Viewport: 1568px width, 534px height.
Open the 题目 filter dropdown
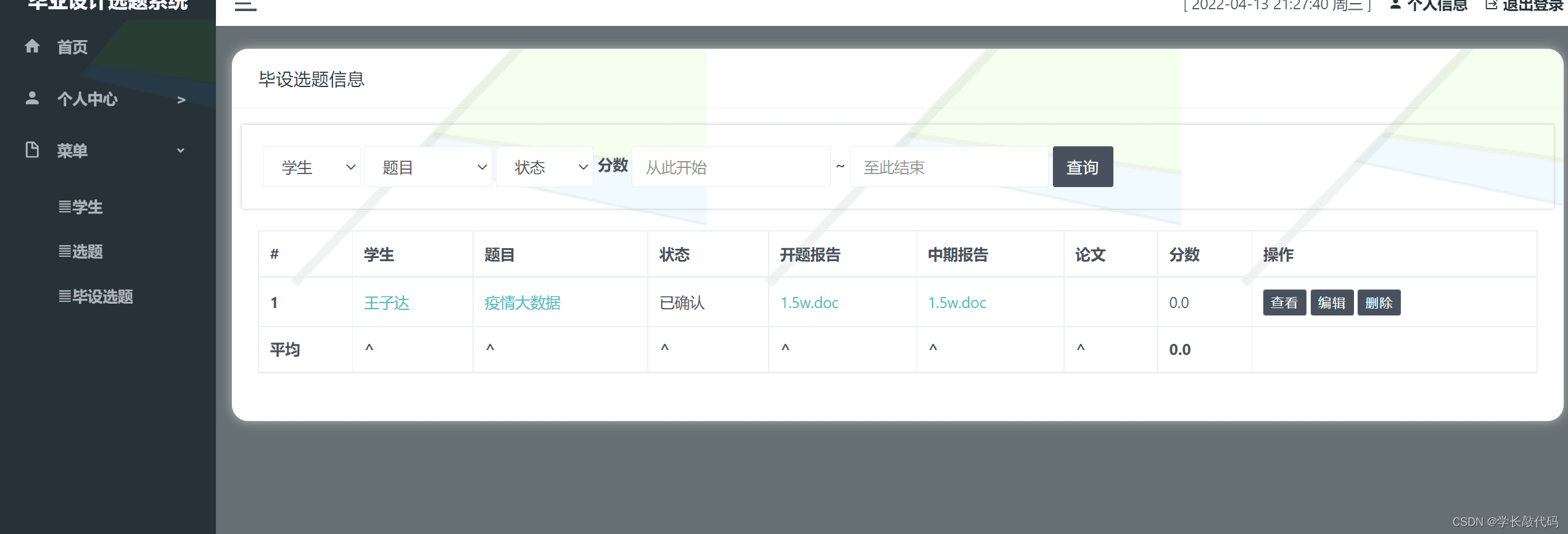tap(428, 167)
